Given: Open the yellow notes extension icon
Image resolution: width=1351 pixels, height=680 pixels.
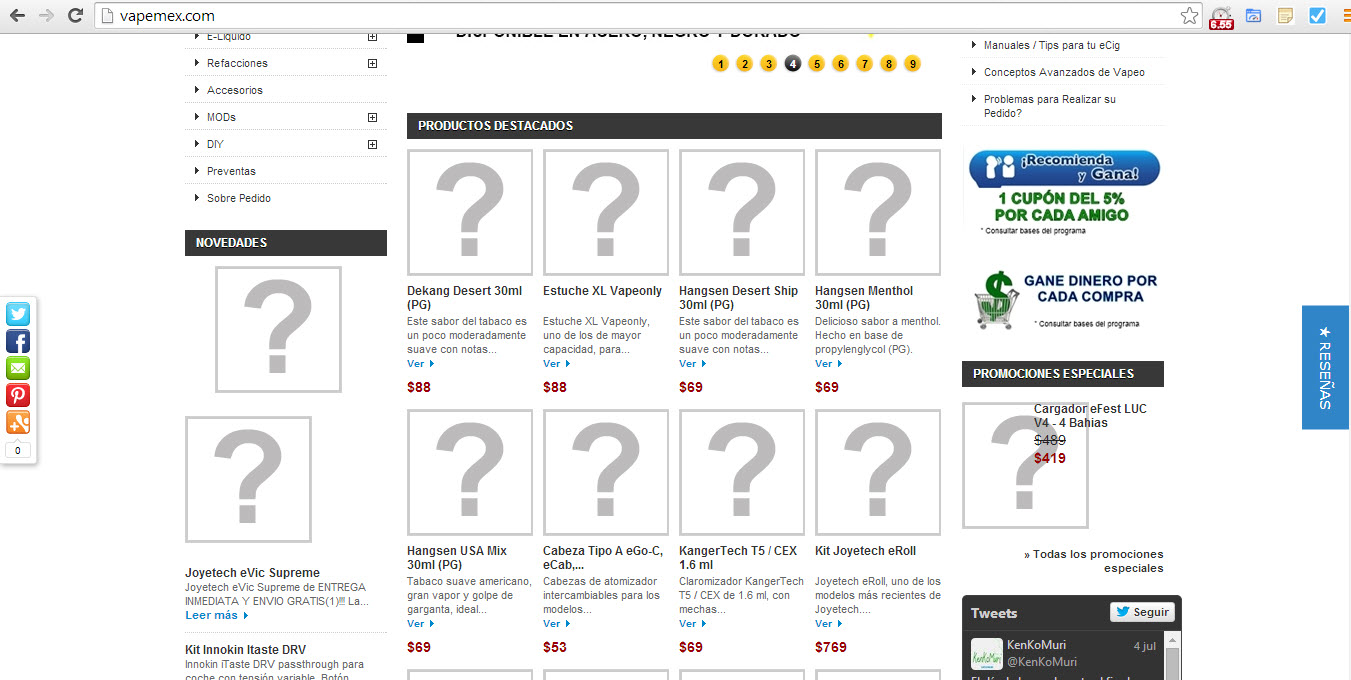Looking at the screenshot, I should click(1285, 16).
